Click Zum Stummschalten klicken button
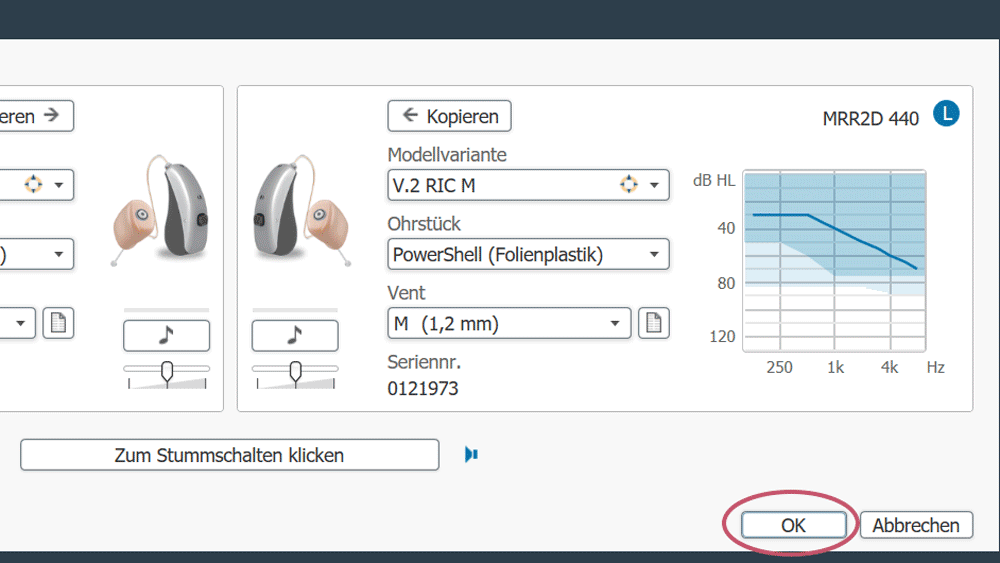This screenshot has width=1000, height=563. [229, 455]
